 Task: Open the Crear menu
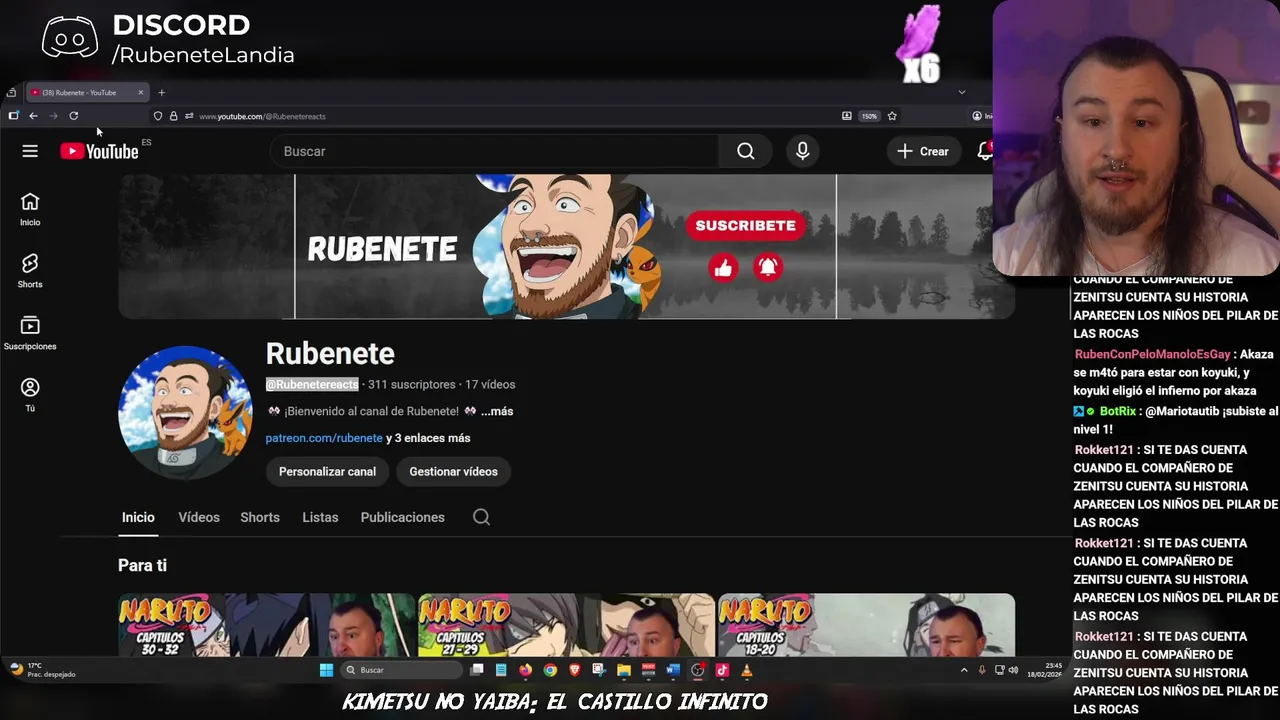pos(923,151)
